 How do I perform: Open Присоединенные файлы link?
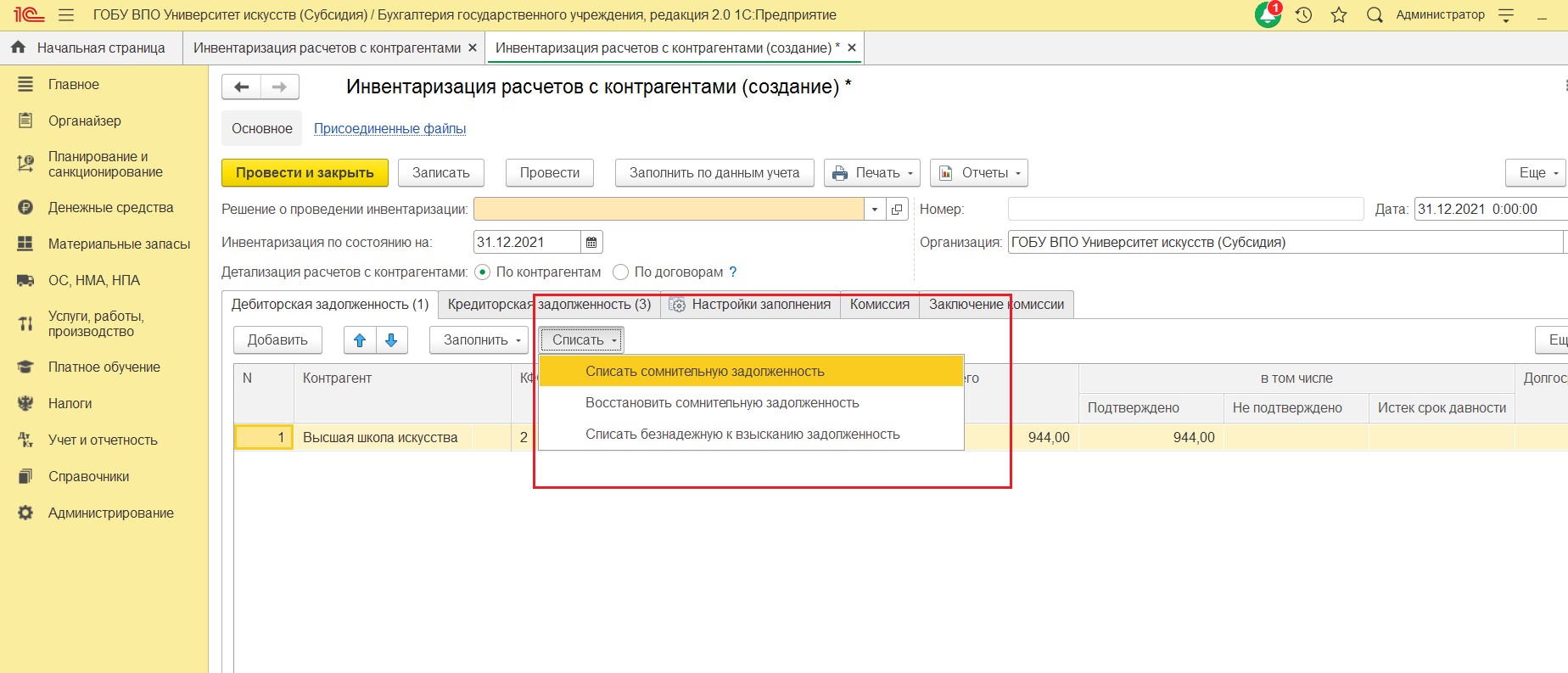[390, 129]
